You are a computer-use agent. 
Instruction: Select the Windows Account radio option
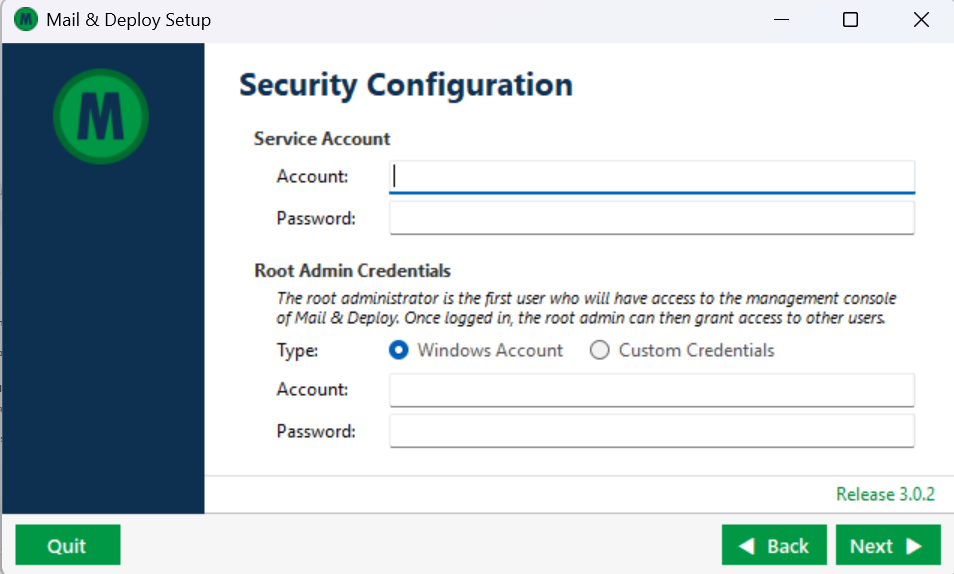point(399,350)
